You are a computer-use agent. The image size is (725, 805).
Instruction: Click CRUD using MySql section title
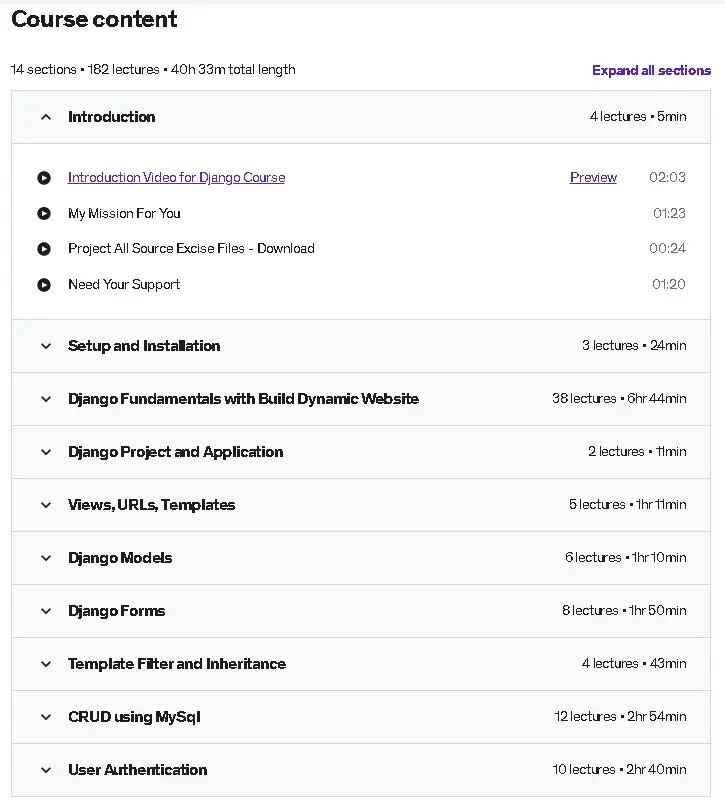click(x=134, y=717)
